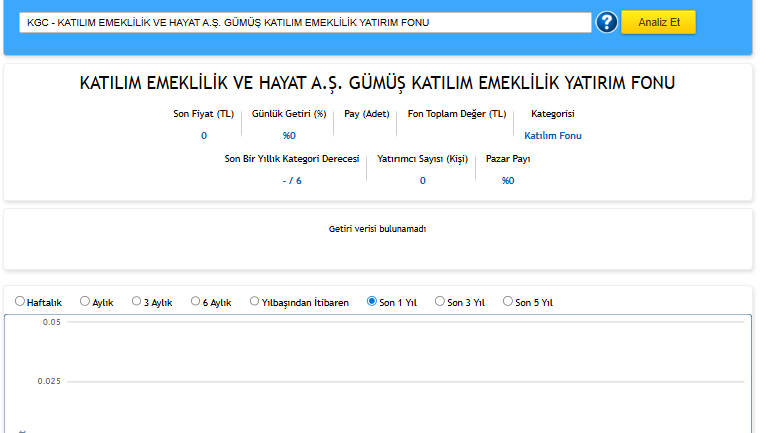Image resolution: width=781 pixels, height=433 pixels.
Task: Click Son Bir Yıllık Kategori Derecesi label
Action: [292, 159]
